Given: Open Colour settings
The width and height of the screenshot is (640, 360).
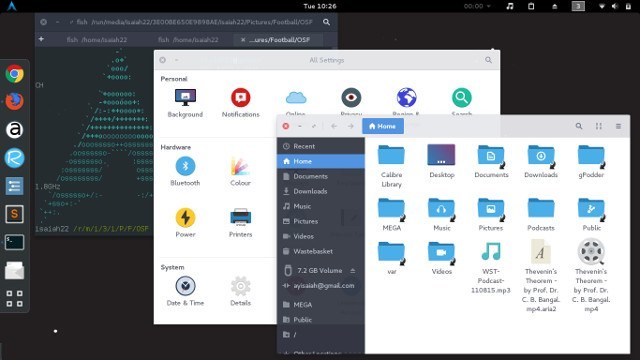Looking at the screenshot, I should pos(240,171).
